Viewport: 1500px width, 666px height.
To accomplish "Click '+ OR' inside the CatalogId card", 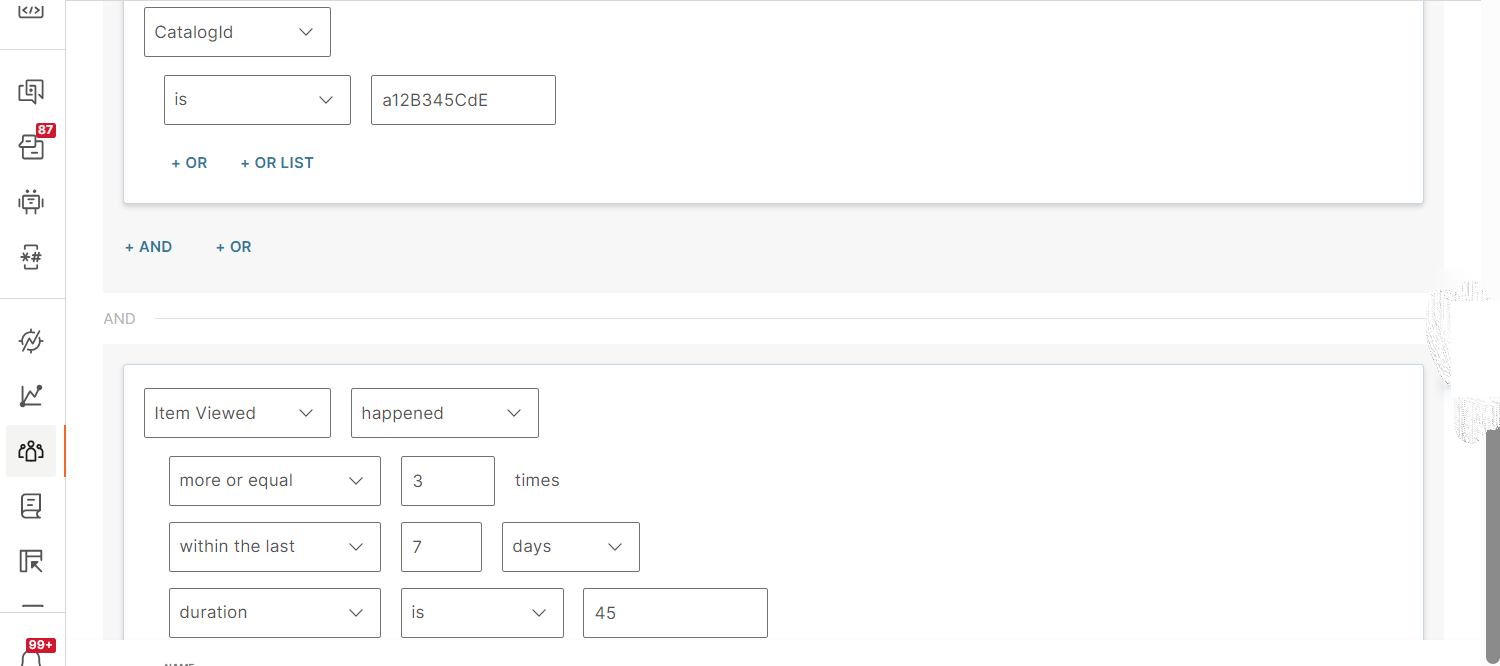I will tap(190, 163).
